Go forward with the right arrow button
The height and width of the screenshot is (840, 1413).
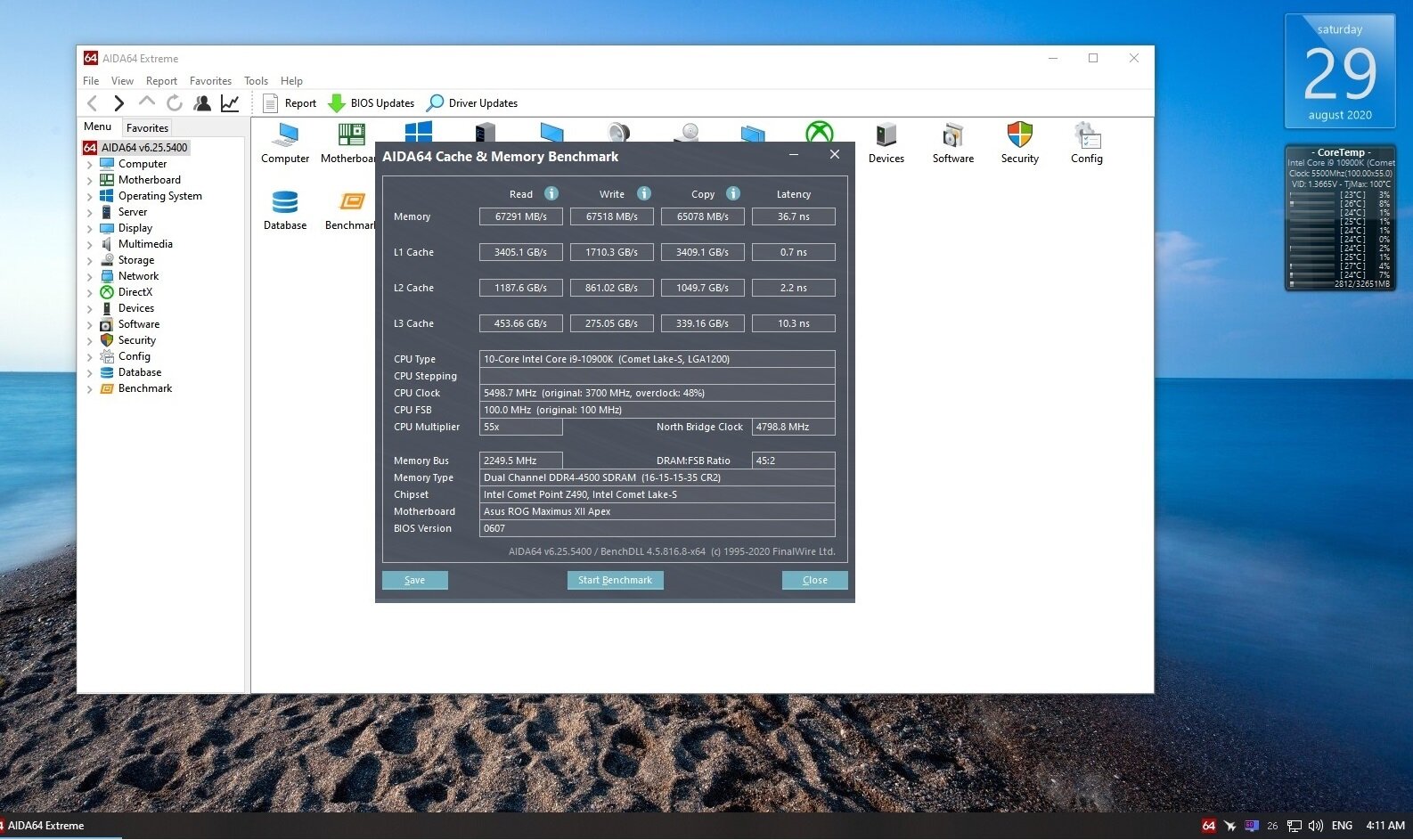(x=119, y=103)
